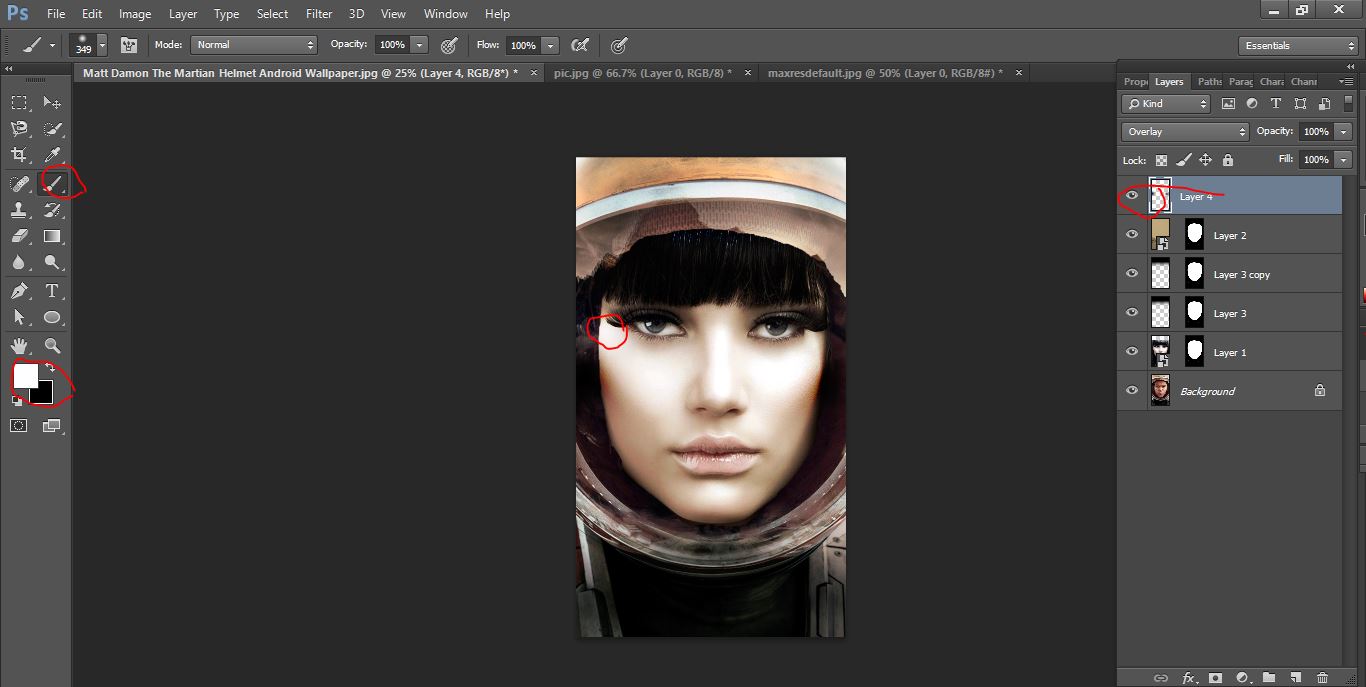This screenshot has width=1366, height=687.
Task: Open the Paths panel tab
Action: [x=1210, y=82]
